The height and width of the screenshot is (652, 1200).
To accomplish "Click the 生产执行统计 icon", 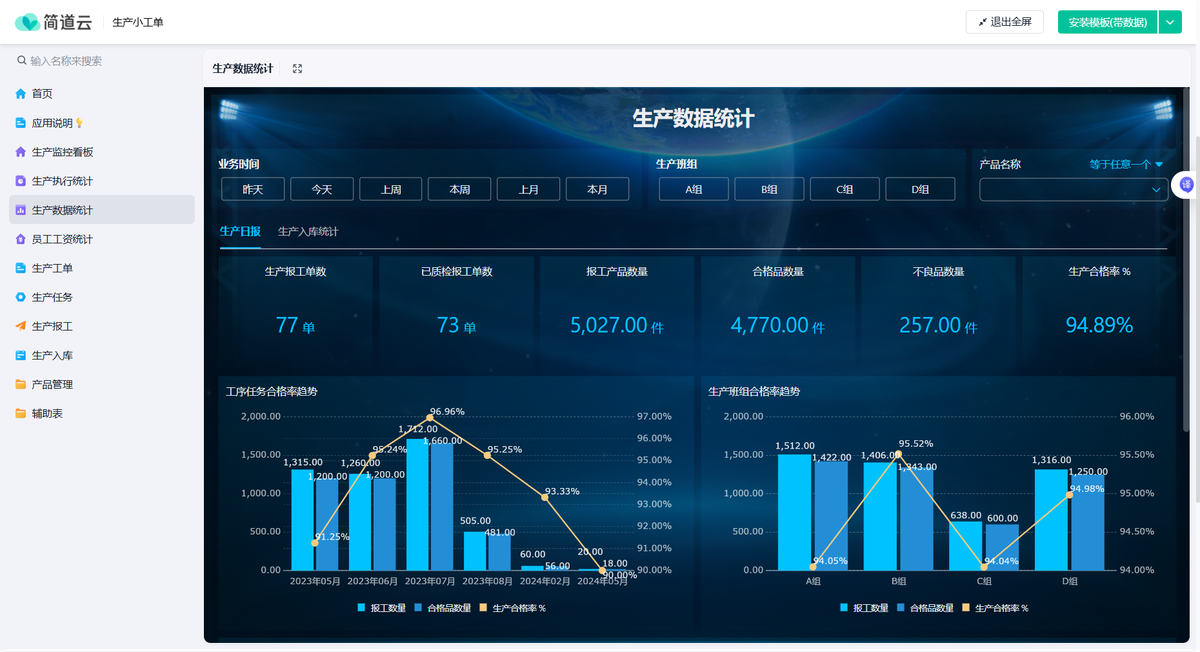I will [x=21, y=181].
